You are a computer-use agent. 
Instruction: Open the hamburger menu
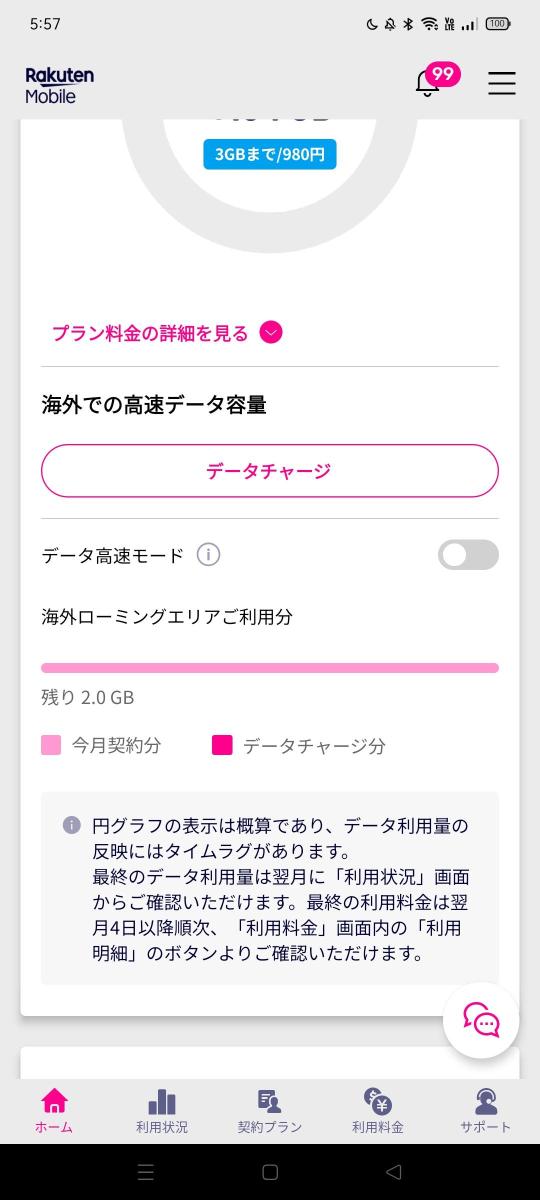(x=502, y=83)
